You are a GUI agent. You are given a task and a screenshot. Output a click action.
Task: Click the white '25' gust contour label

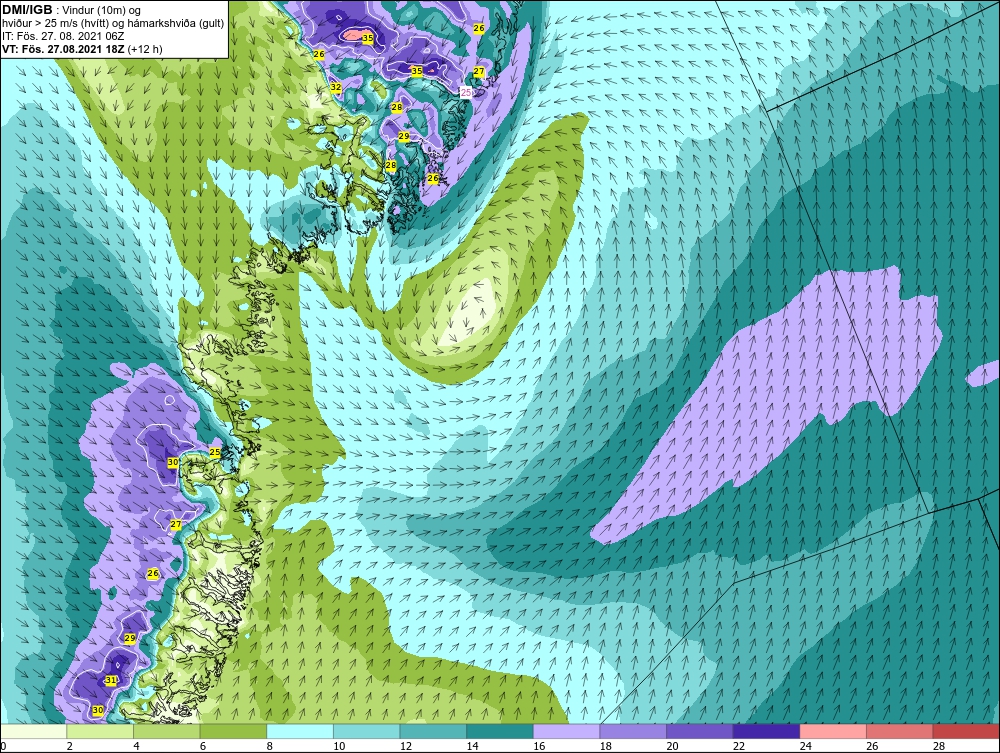pyautogui.click(x=466, y=93)
